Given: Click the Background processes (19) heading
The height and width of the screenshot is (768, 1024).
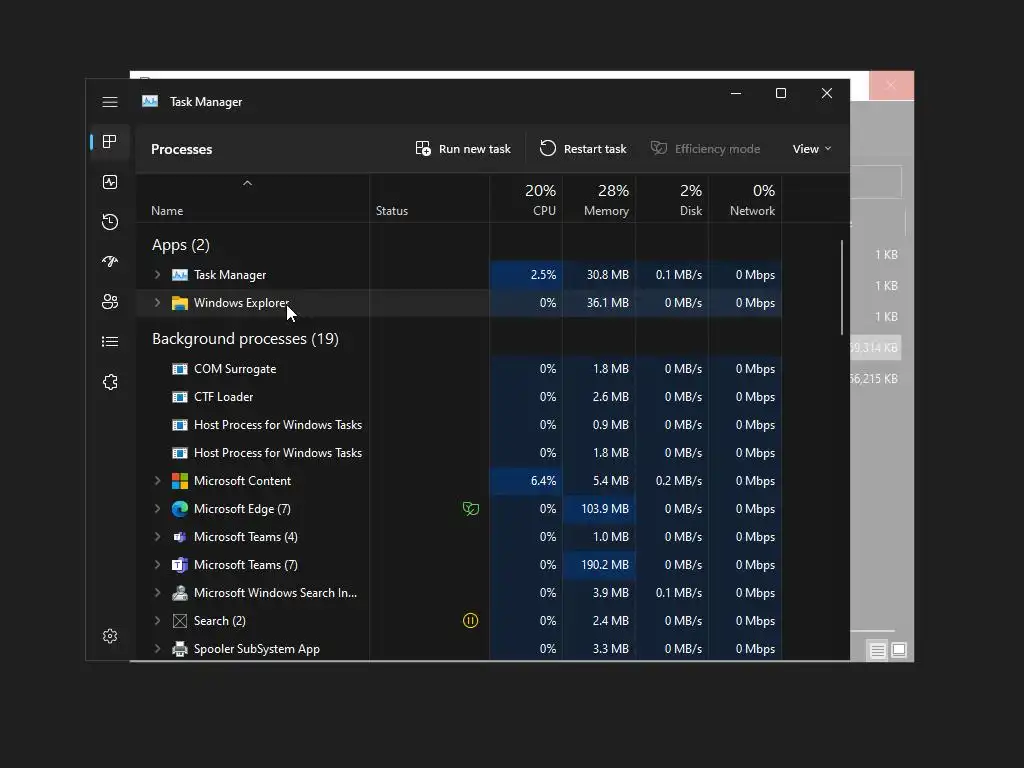Looking at the screenshot, I should click(x=246, y=339).
